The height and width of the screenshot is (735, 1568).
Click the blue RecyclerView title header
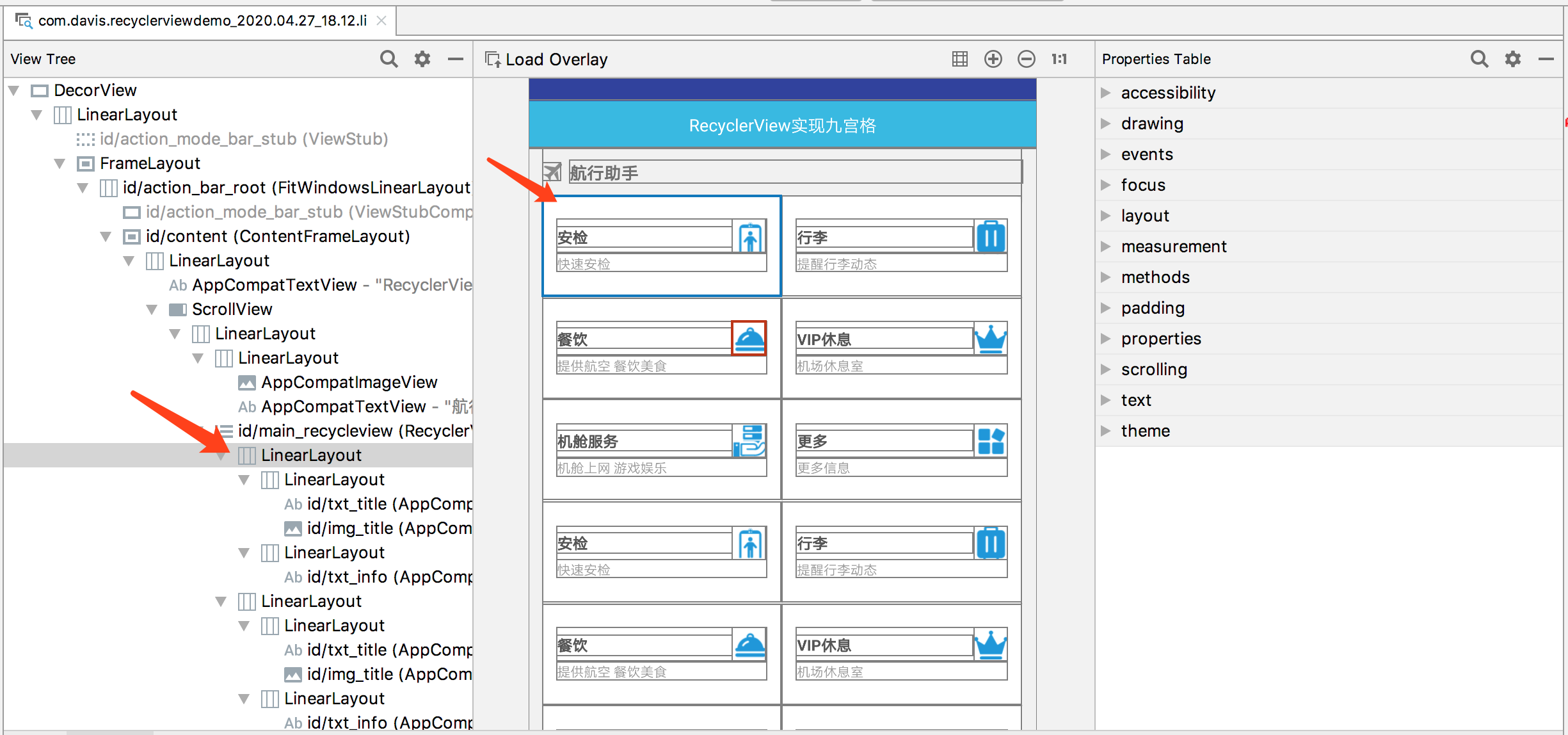pyautogui.click(x=782, y=125)
